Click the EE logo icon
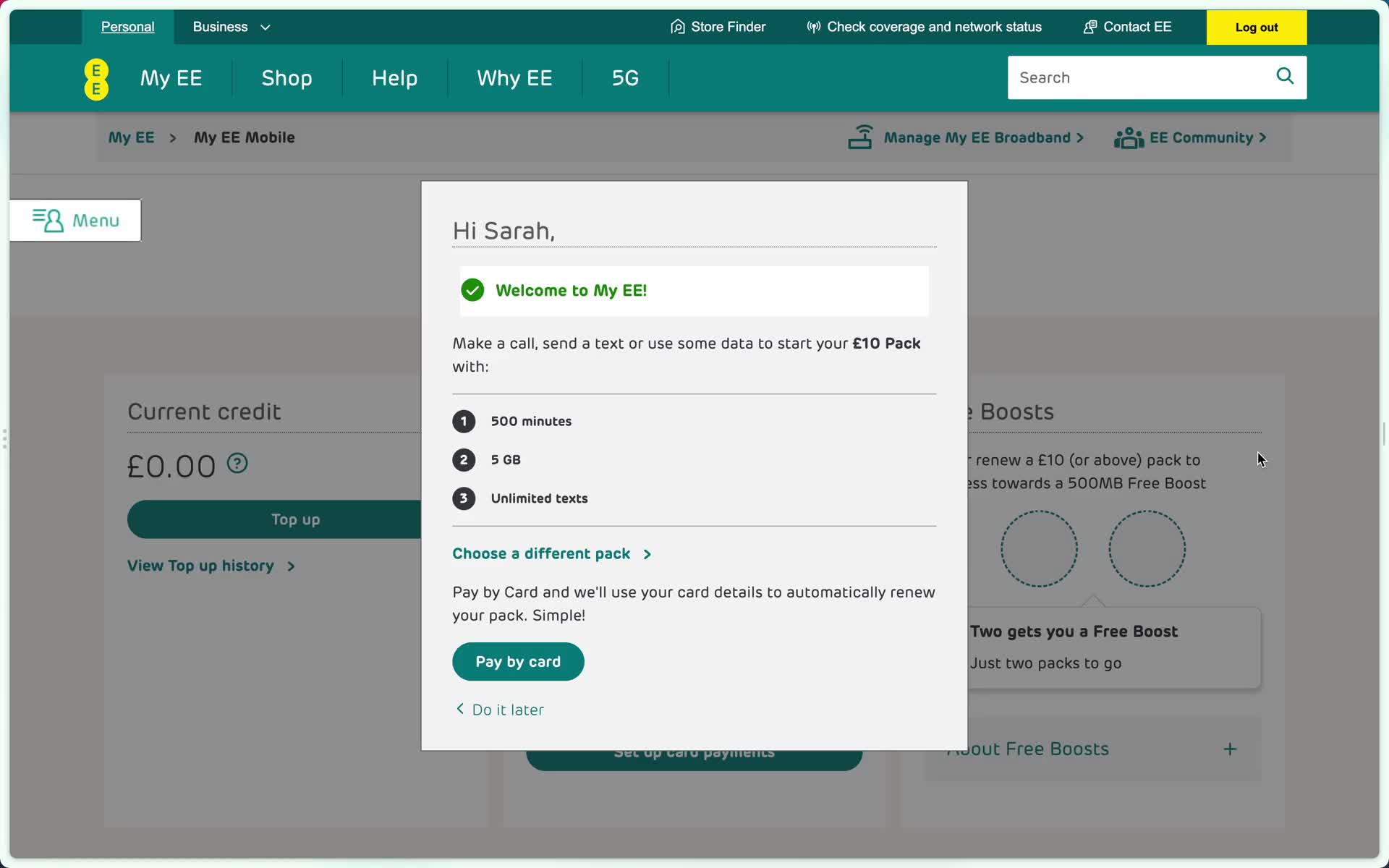The width and height of the screenshot is (1389, 868). 96,78
